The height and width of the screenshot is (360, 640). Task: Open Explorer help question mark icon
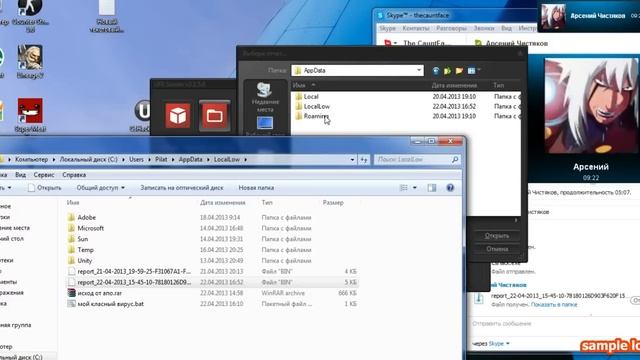tap(450, 188)
